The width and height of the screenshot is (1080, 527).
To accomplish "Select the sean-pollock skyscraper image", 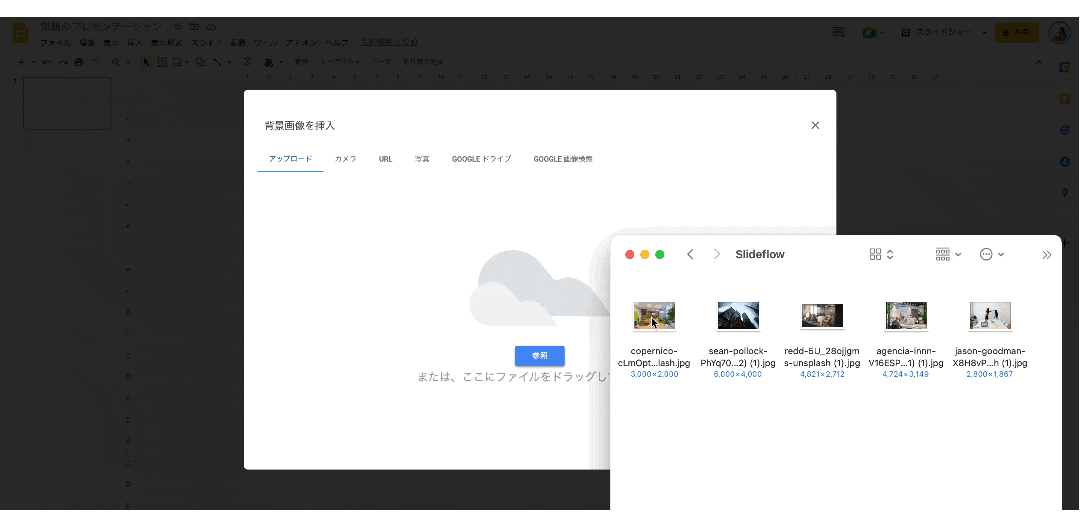I will 738,316.
